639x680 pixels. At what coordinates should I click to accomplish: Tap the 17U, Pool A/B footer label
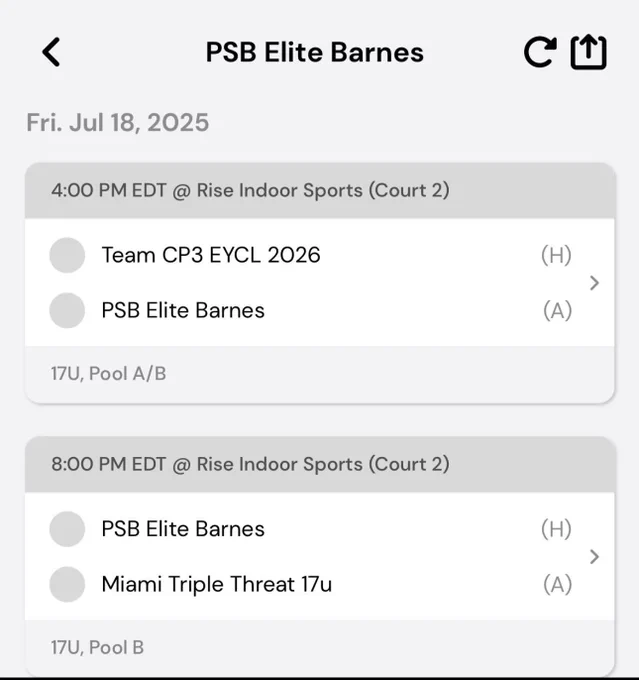[x=108, y=373]
